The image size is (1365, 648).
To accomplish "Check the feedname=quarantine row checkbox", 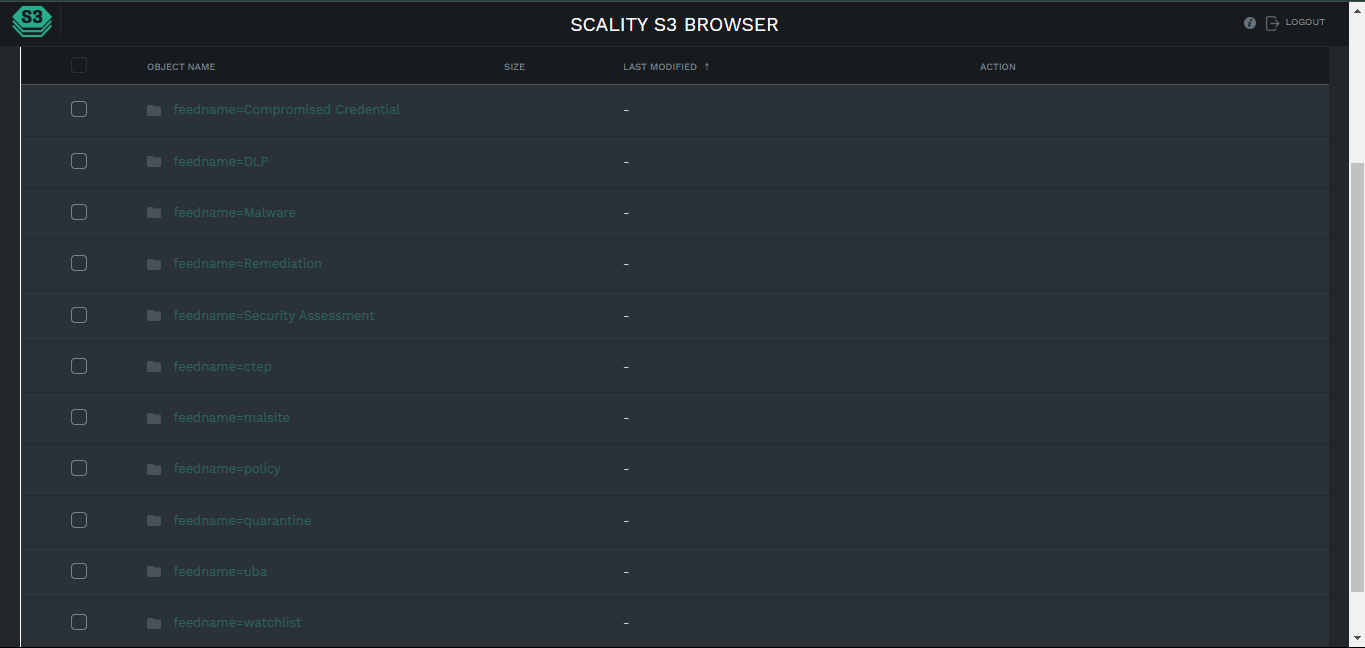I will (x=79, y=520).
